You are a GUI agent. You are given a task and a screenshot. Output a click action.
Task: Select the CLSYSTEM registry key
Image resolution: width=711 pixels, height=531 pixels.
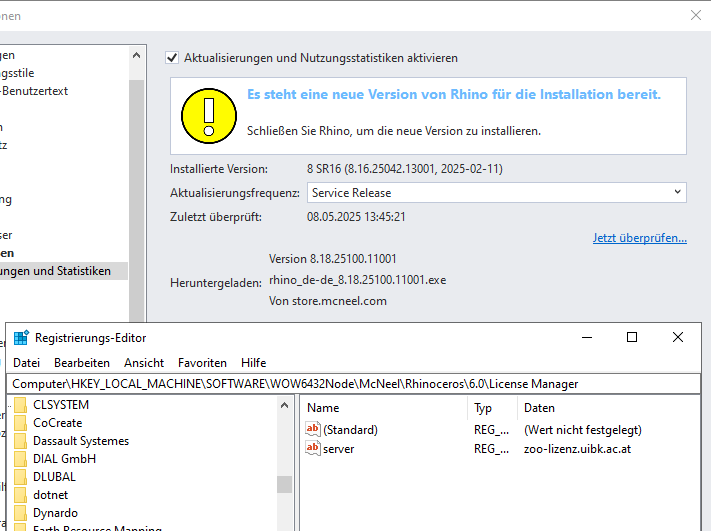(61, 404)
